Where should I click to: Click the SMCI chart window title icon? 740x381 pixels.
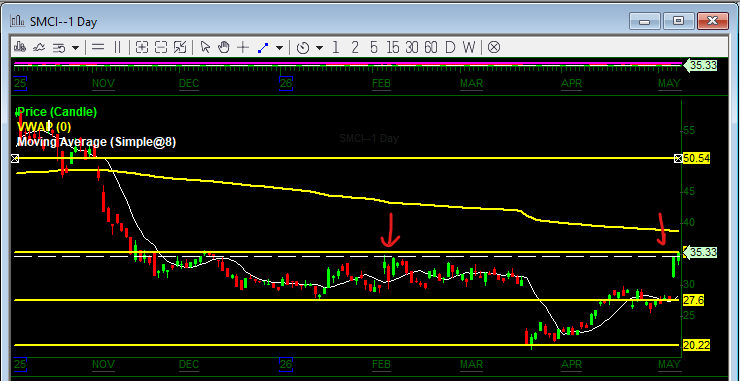pyautogui.click(x=18, y=21)
